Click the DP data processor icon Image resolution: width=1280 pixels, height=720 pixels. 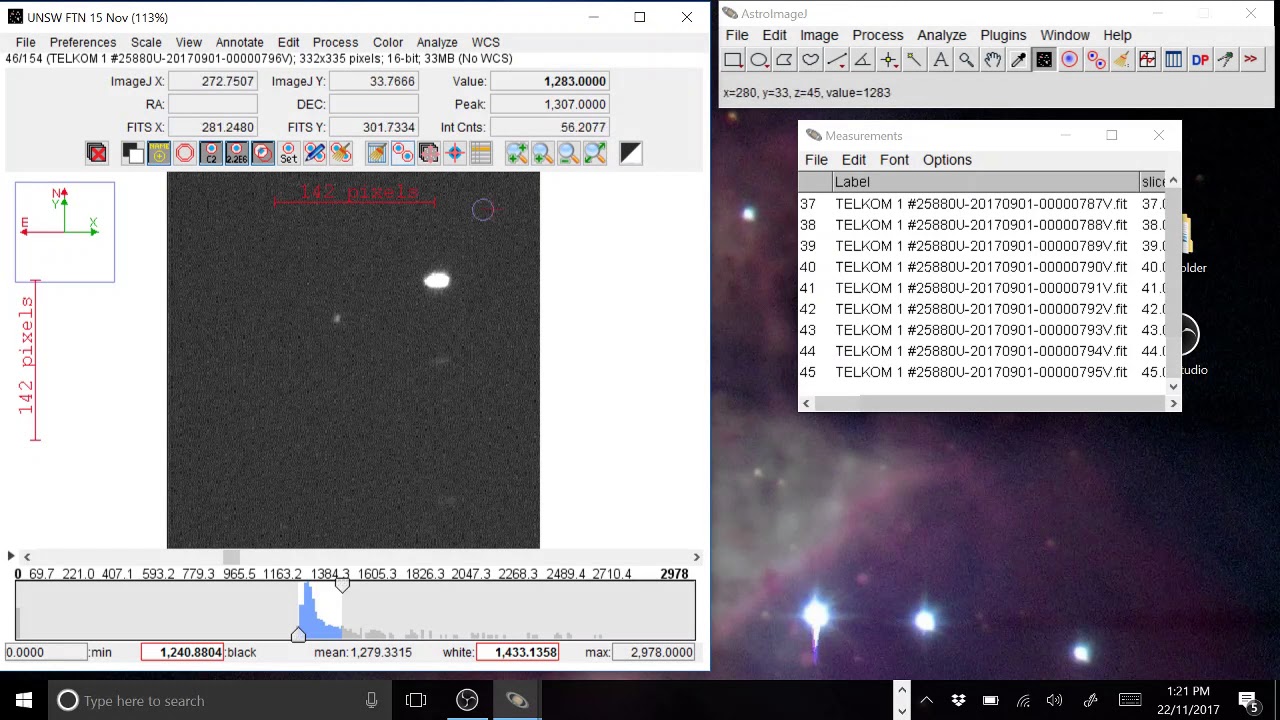(x=1199, y=60)
